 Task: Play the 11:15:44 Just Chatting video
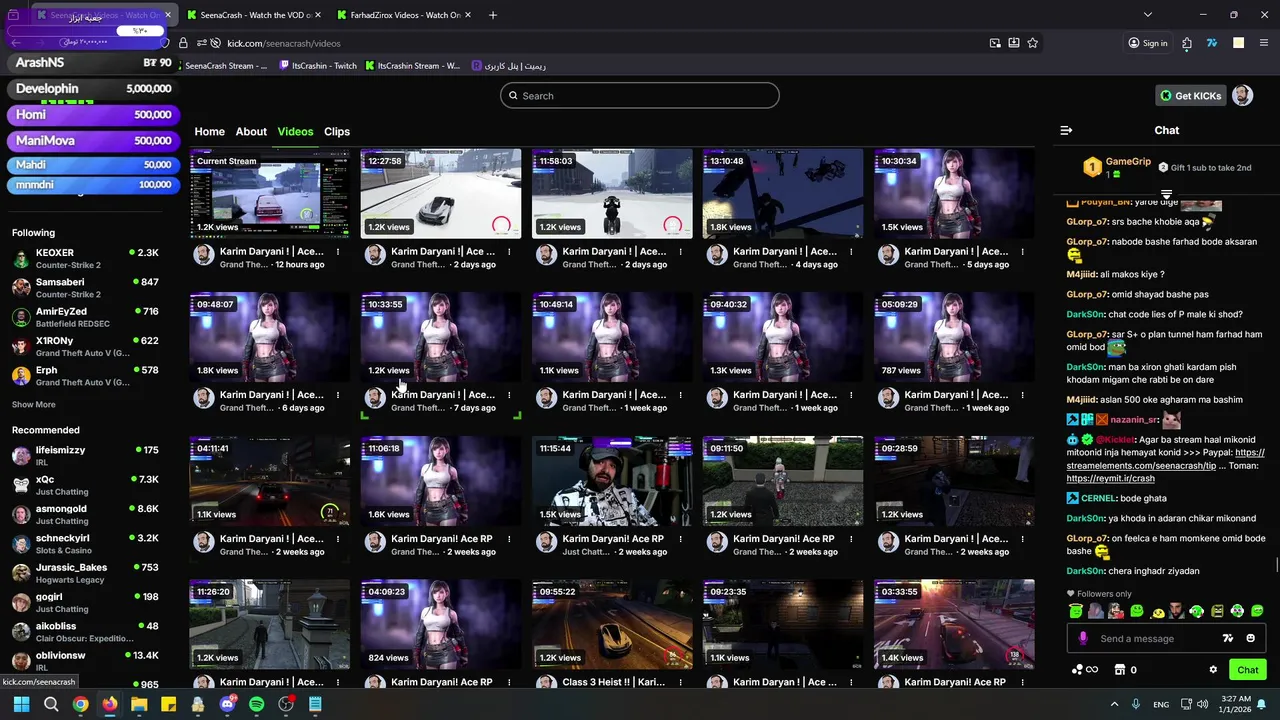[612, 481]
